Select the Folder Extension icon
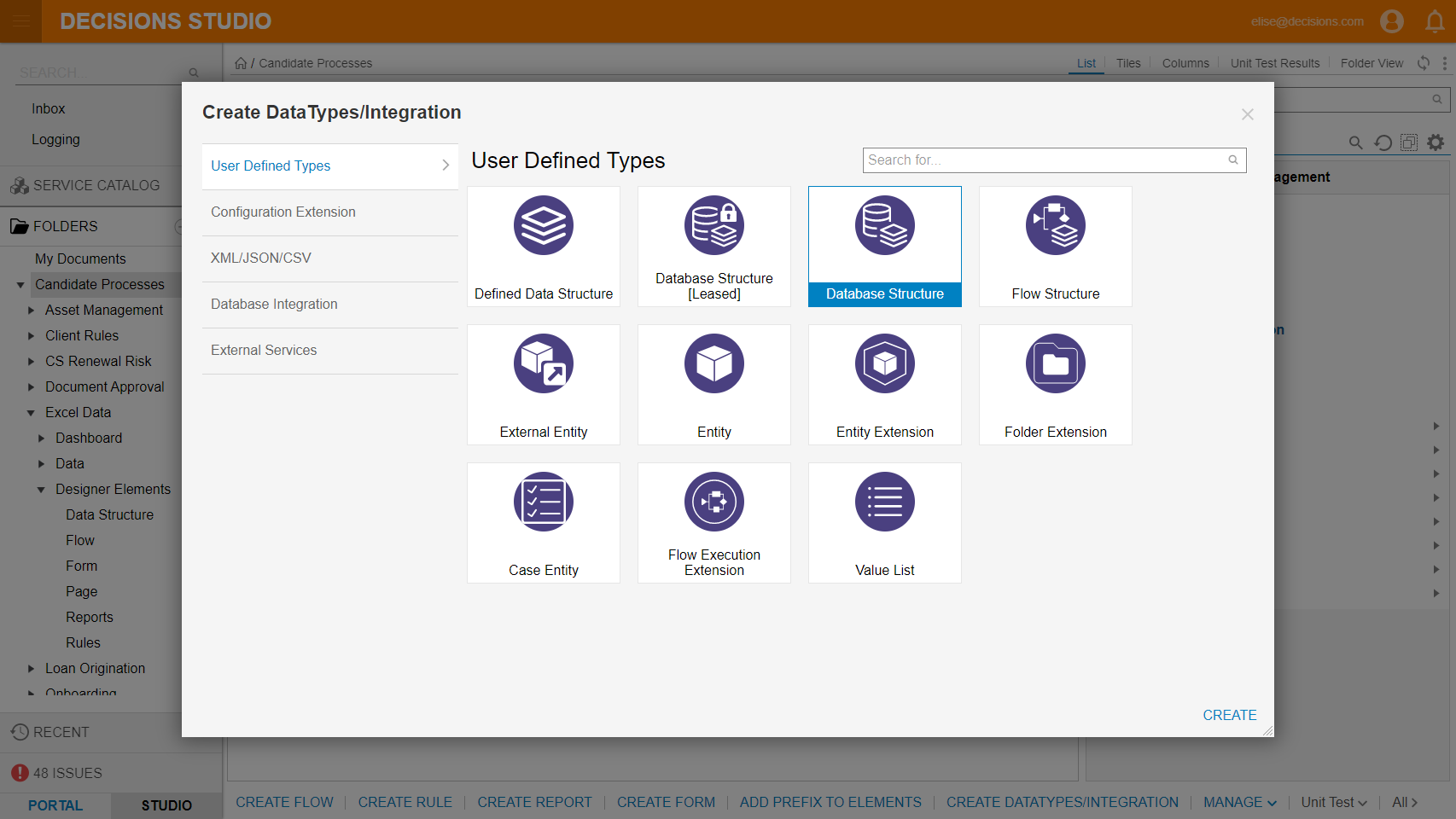The width and height of the screenshot is (1456, 819). (1056, 363)
